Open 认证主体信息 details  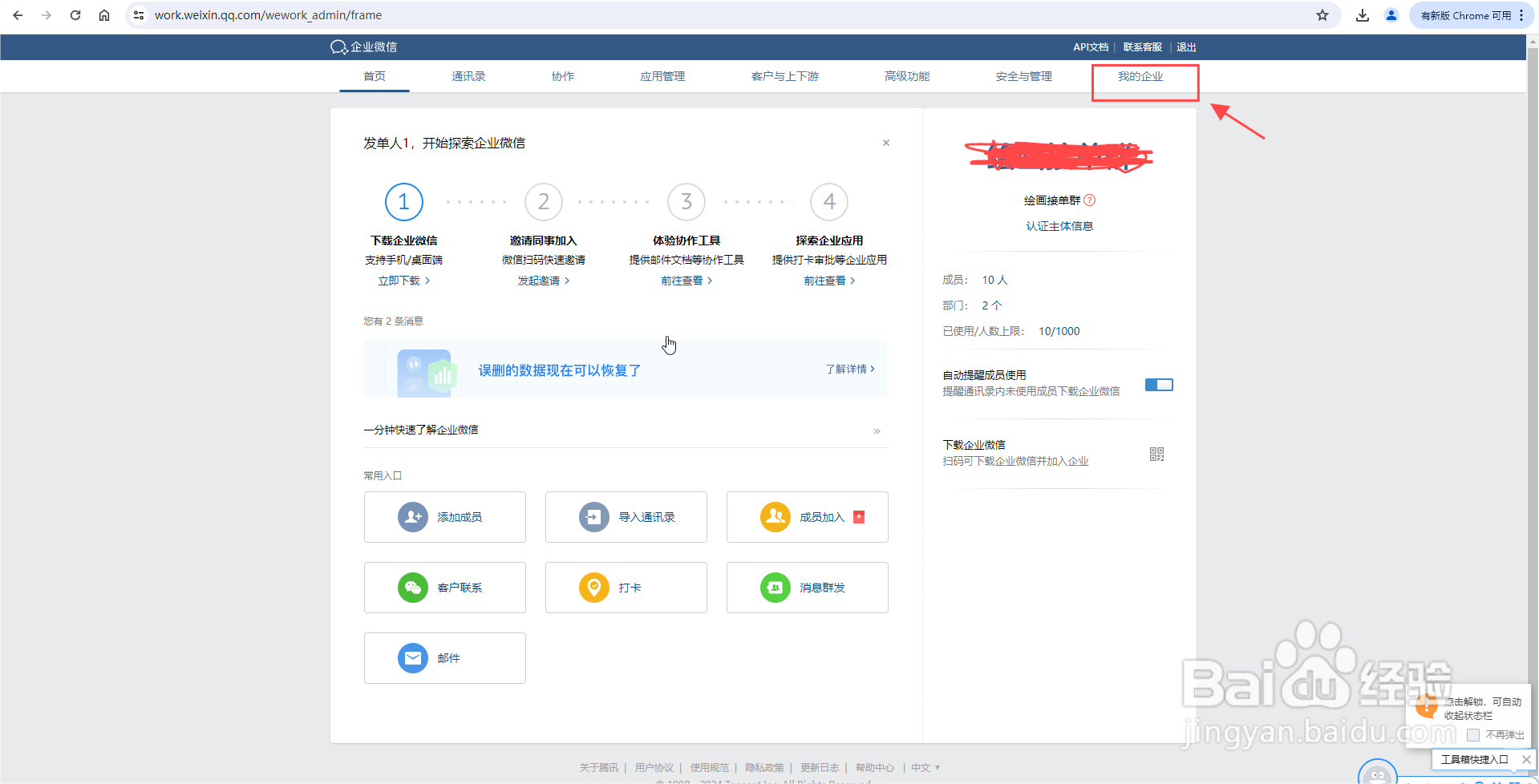(1059, 225)
